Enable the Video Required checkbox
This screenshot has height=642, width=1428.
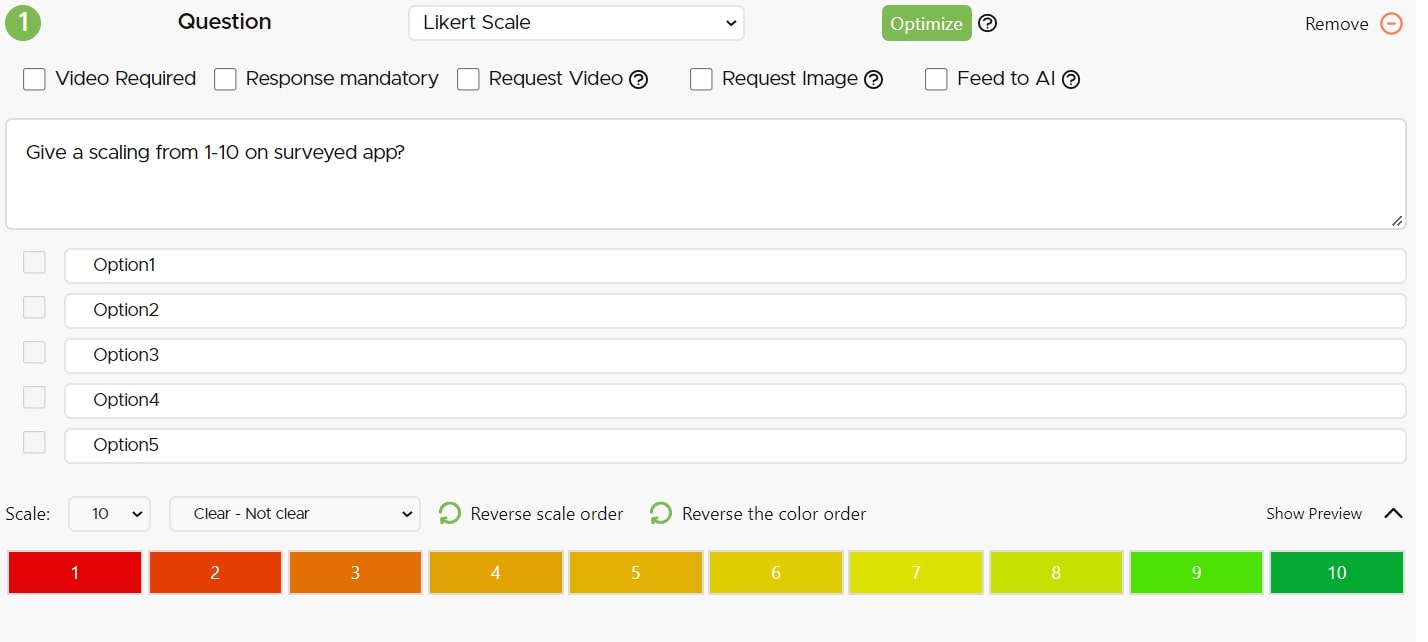click(x=35, y=79)
